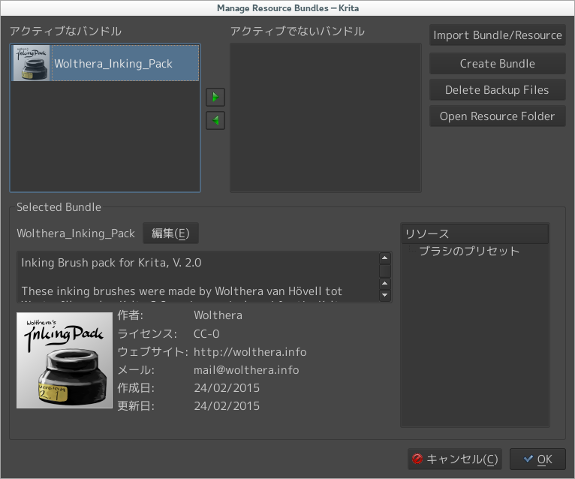Click the red cancel icon on キャンセル button
This screenshot has width=575, height=479.
click(x=417, y=459)
